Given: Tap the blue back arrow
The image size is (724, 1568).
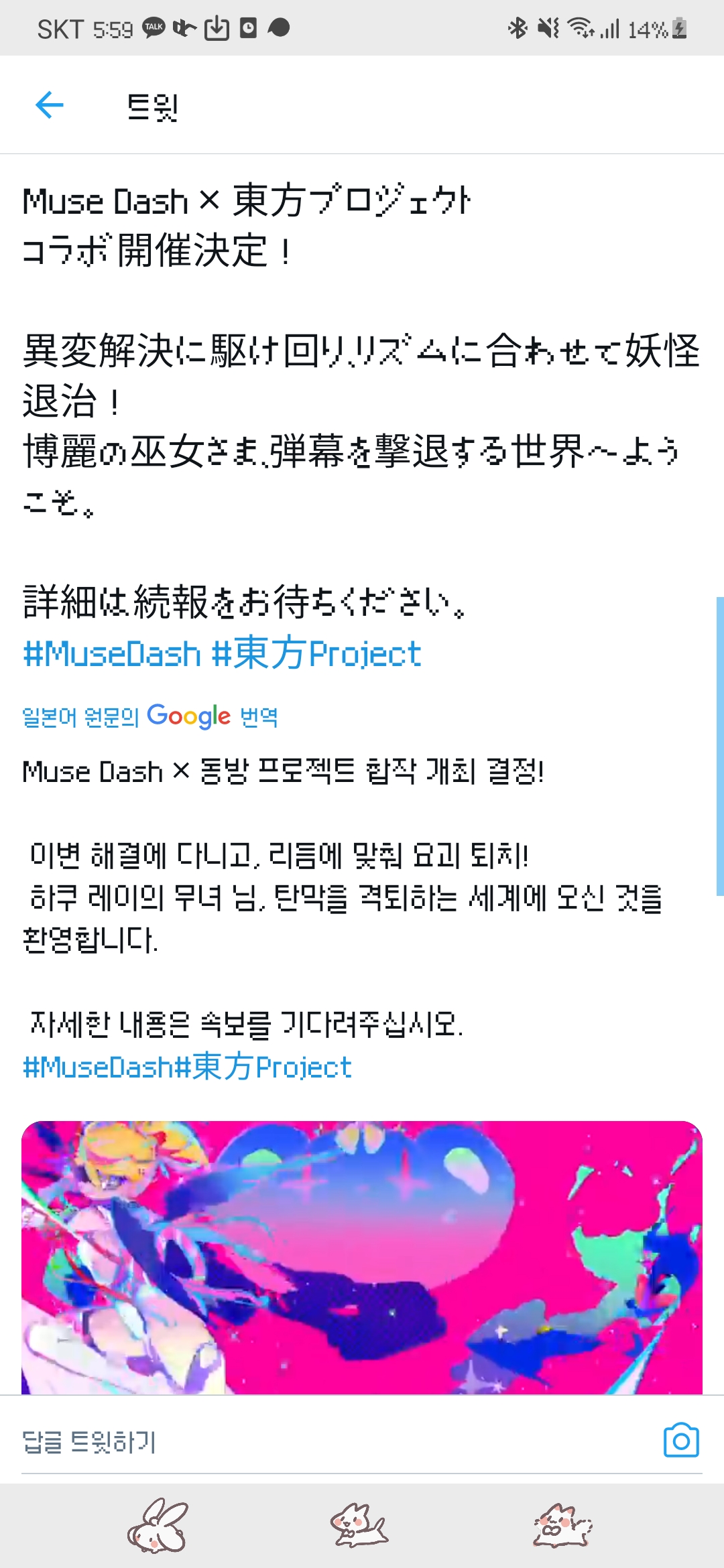Looking at the screenshot, I should click(49, 105).
